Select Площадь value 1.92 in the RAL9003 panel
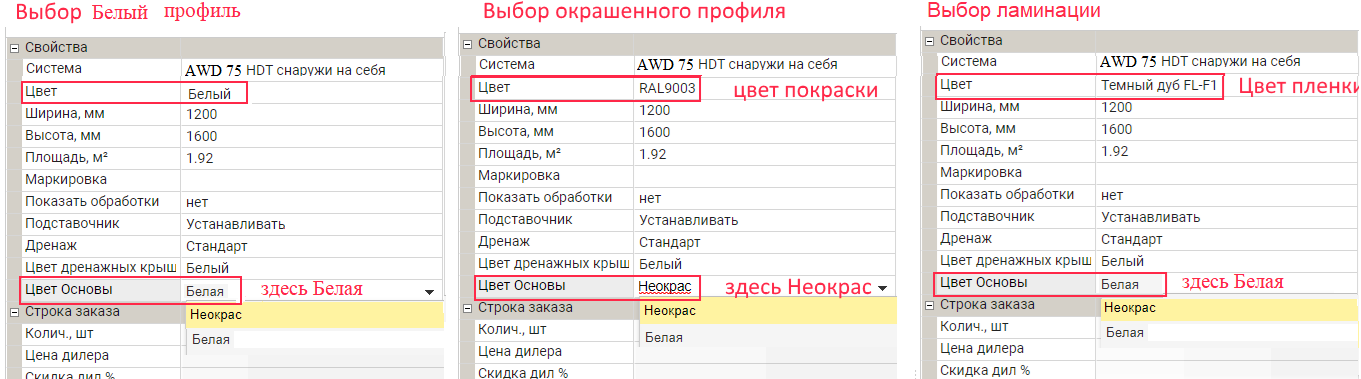Viewport: 1361px width, 379px height. pyautogui.click(x=652, y=154)
